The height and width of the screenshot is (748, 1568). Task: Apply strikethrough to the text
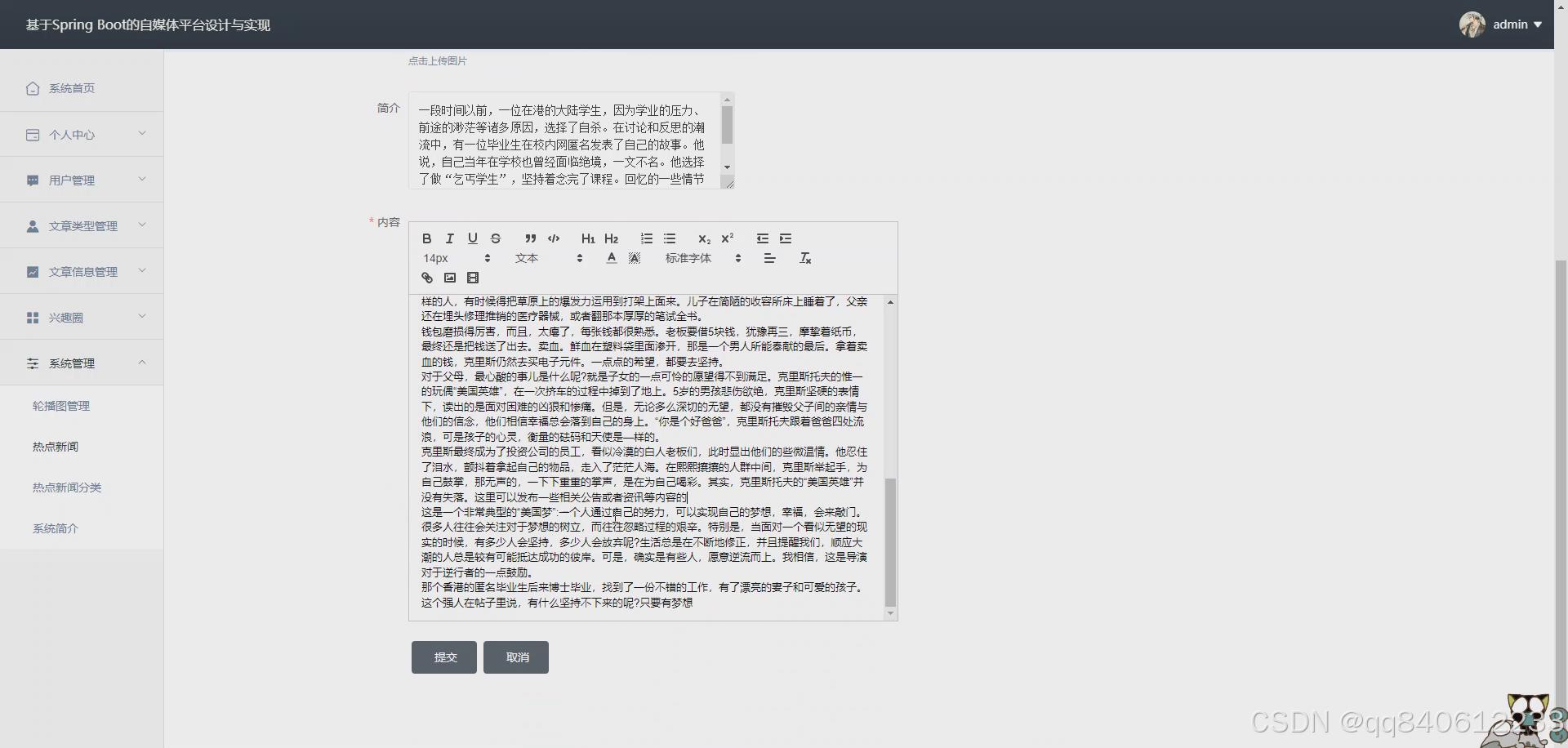pyautogui.click(x=496, y=238)
